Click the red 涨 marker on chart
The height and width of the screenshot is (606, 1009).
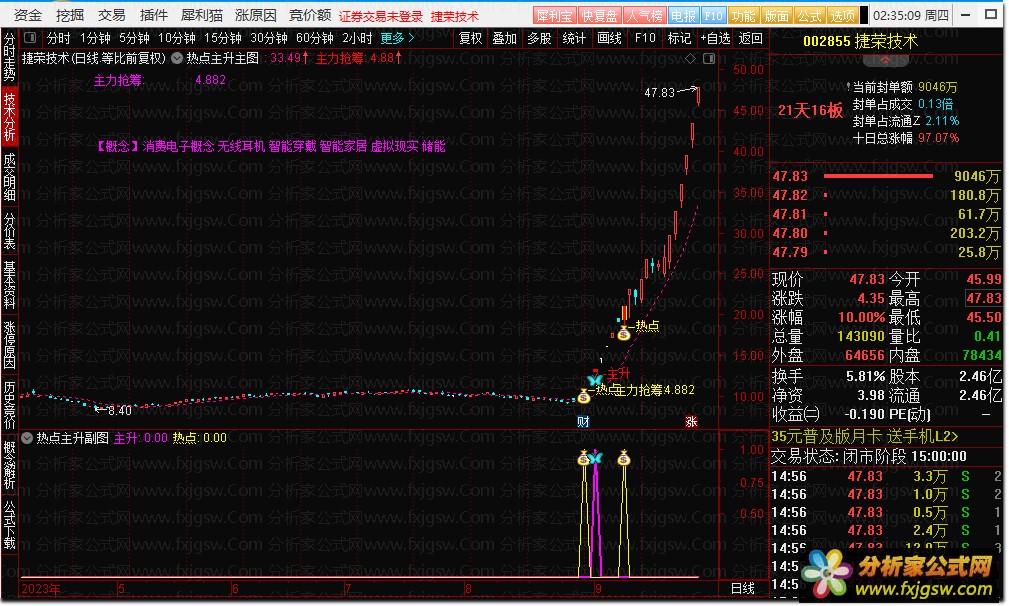click(691, 422)
